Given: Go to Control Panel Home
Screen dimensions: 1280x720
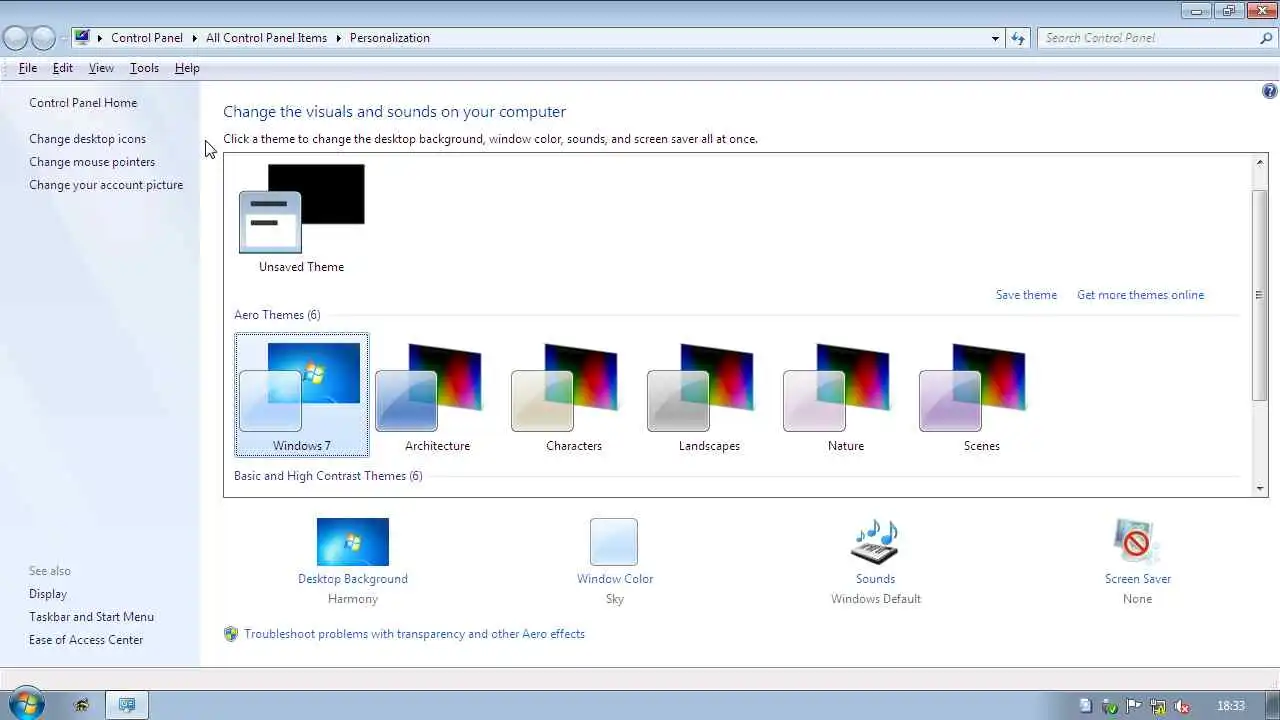Looking at the screenshot, I should pos(83,103).
